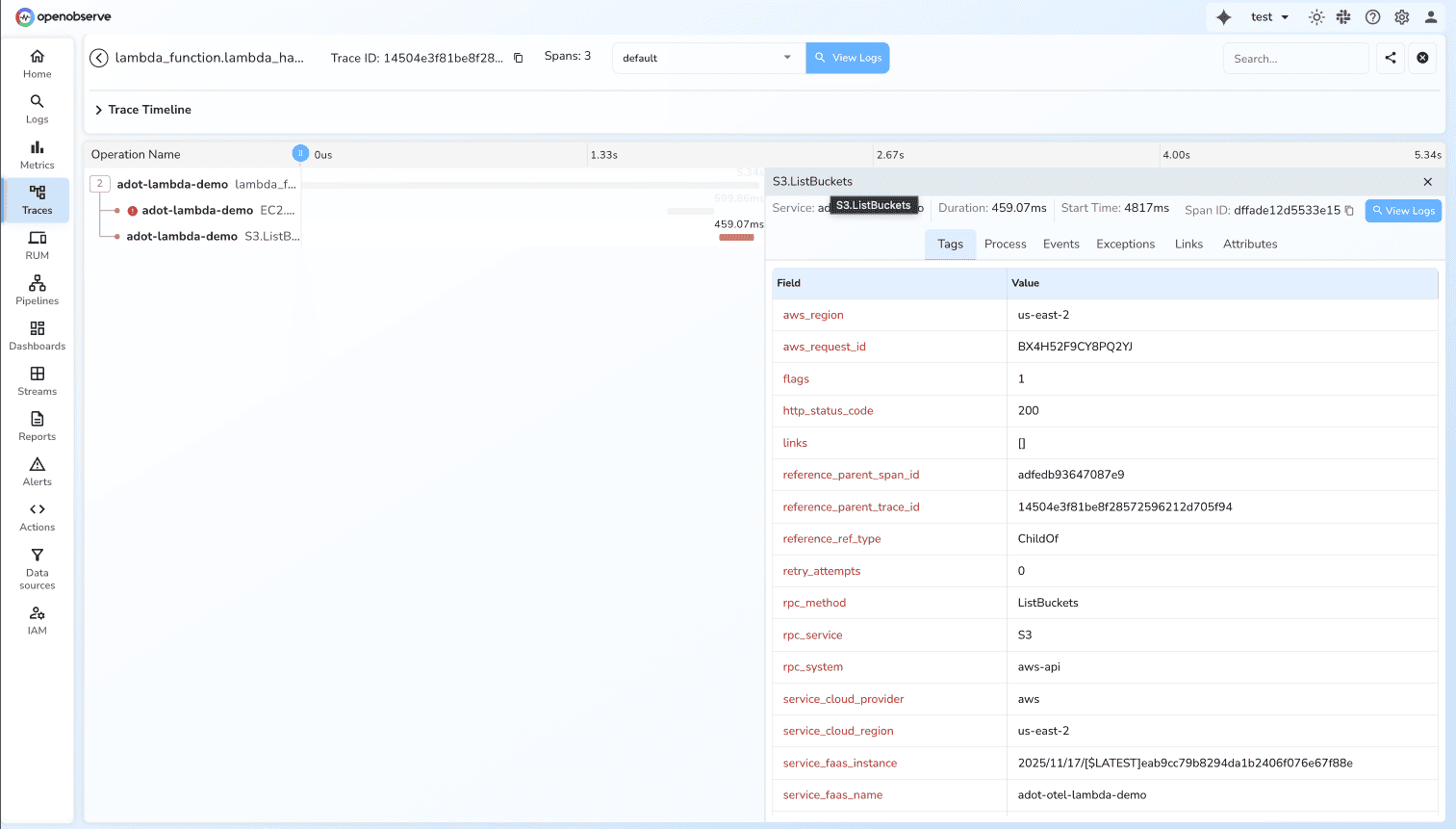Open the Alerts page
1456x829 pixels.
37,471
